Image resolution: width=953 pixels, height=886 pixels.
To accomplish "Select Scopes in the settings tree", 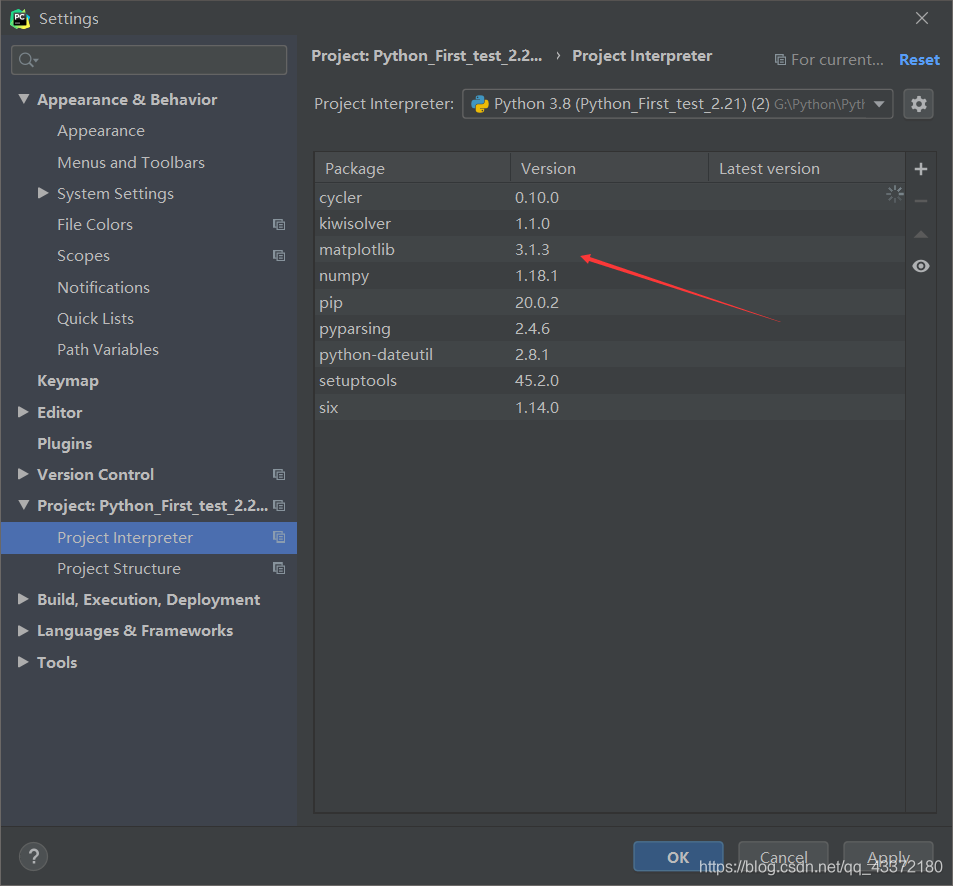I will tap(83, 256).
